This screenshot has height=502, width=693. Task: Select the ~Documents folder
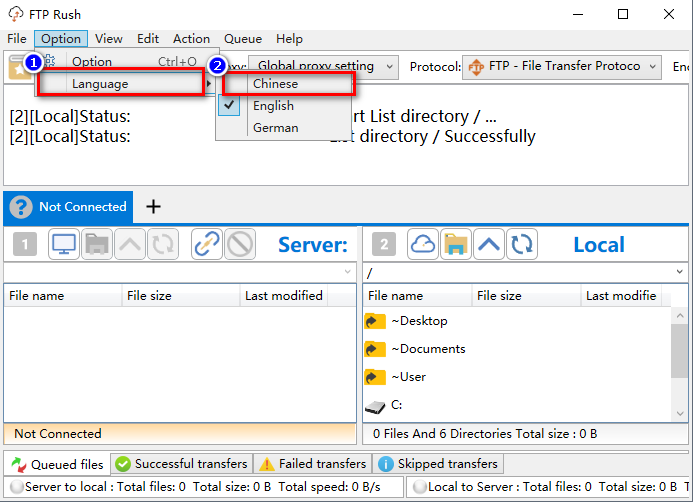[428, 349]
